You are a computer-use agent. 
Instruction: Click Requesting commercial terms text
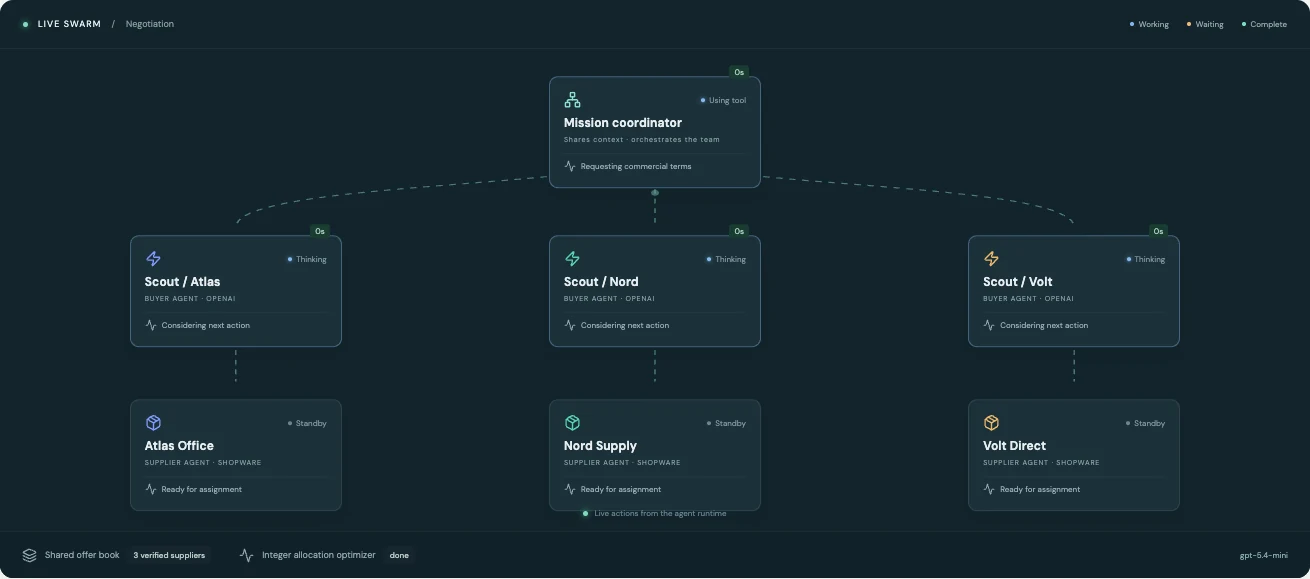pyautogui.click(x=636, y=166)
